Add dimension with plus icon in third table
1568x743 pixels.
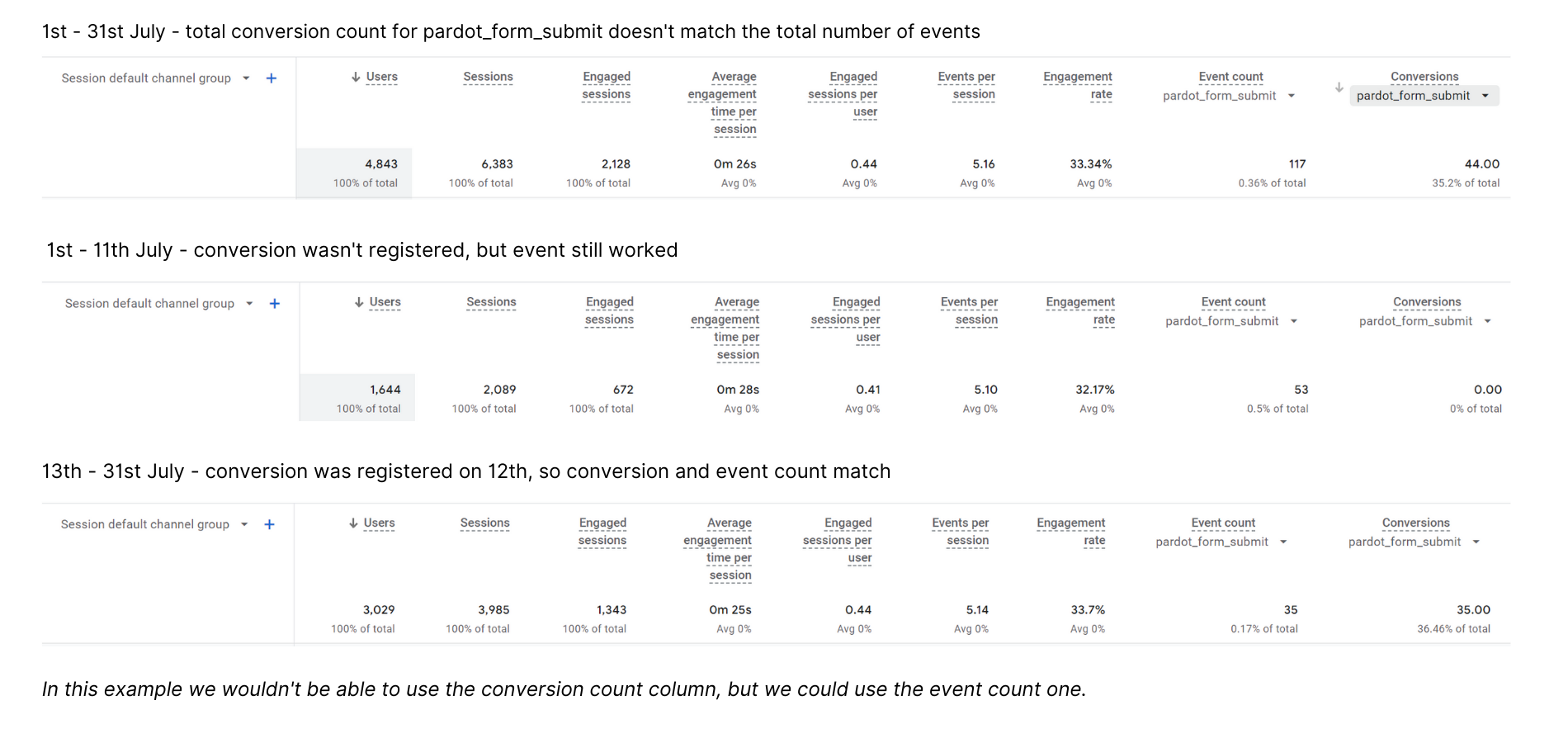click(x=269, y=524)
